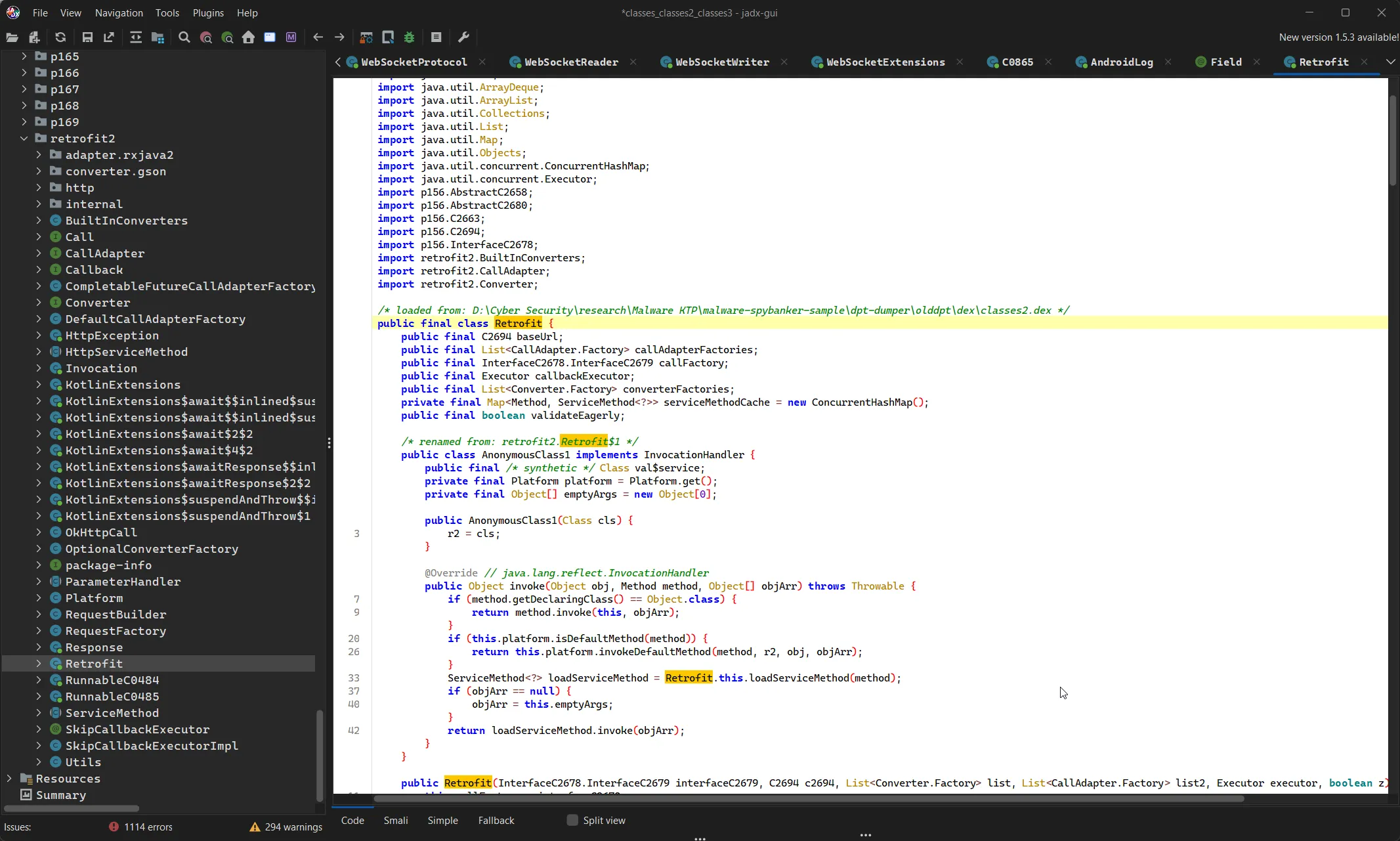Open text search magnifier icon
This screenshot has width=1400, height=841.
point(184,37)
